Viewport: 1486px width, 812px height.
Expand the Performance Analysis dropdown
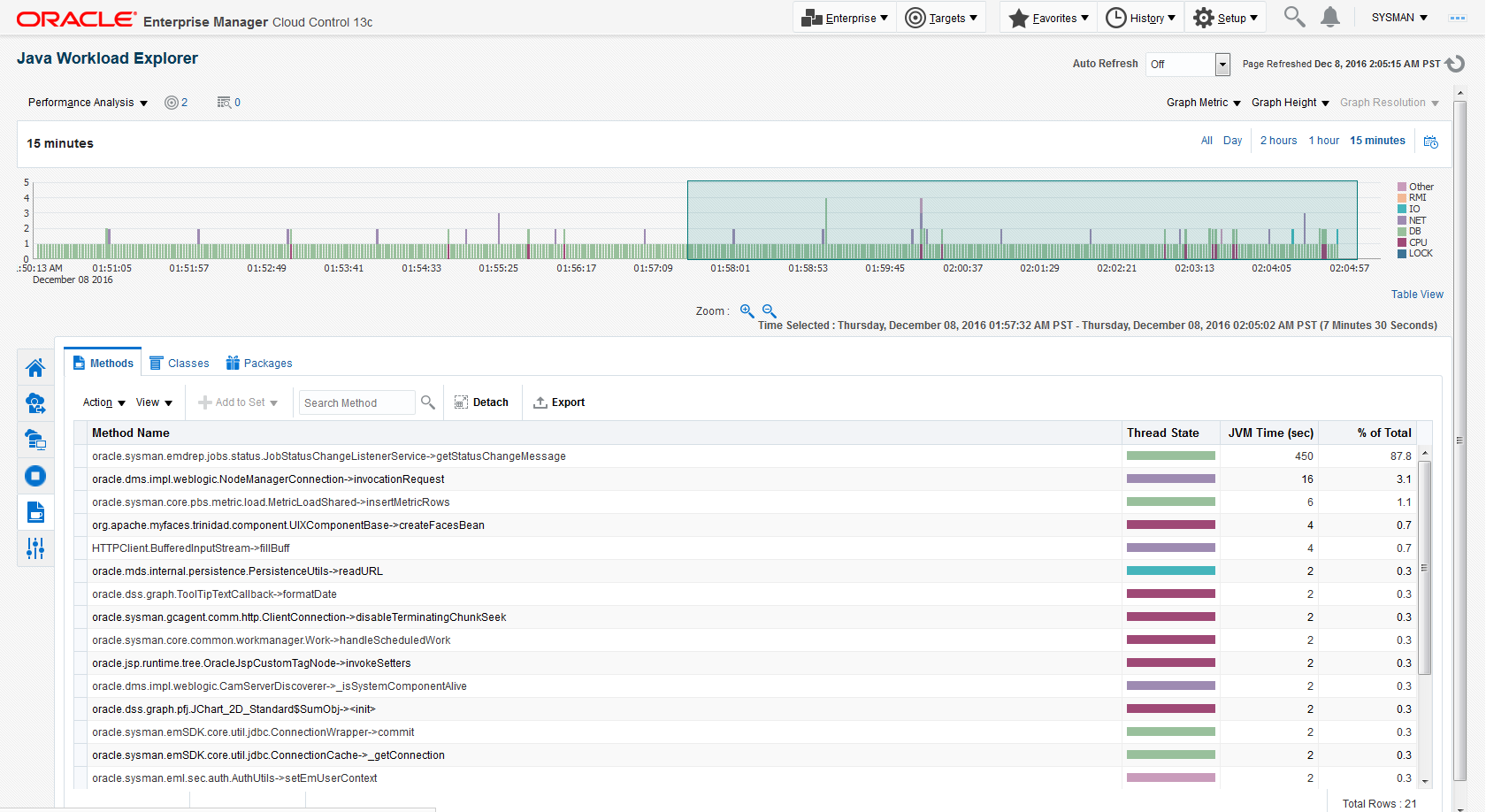[x=88, y=103]
